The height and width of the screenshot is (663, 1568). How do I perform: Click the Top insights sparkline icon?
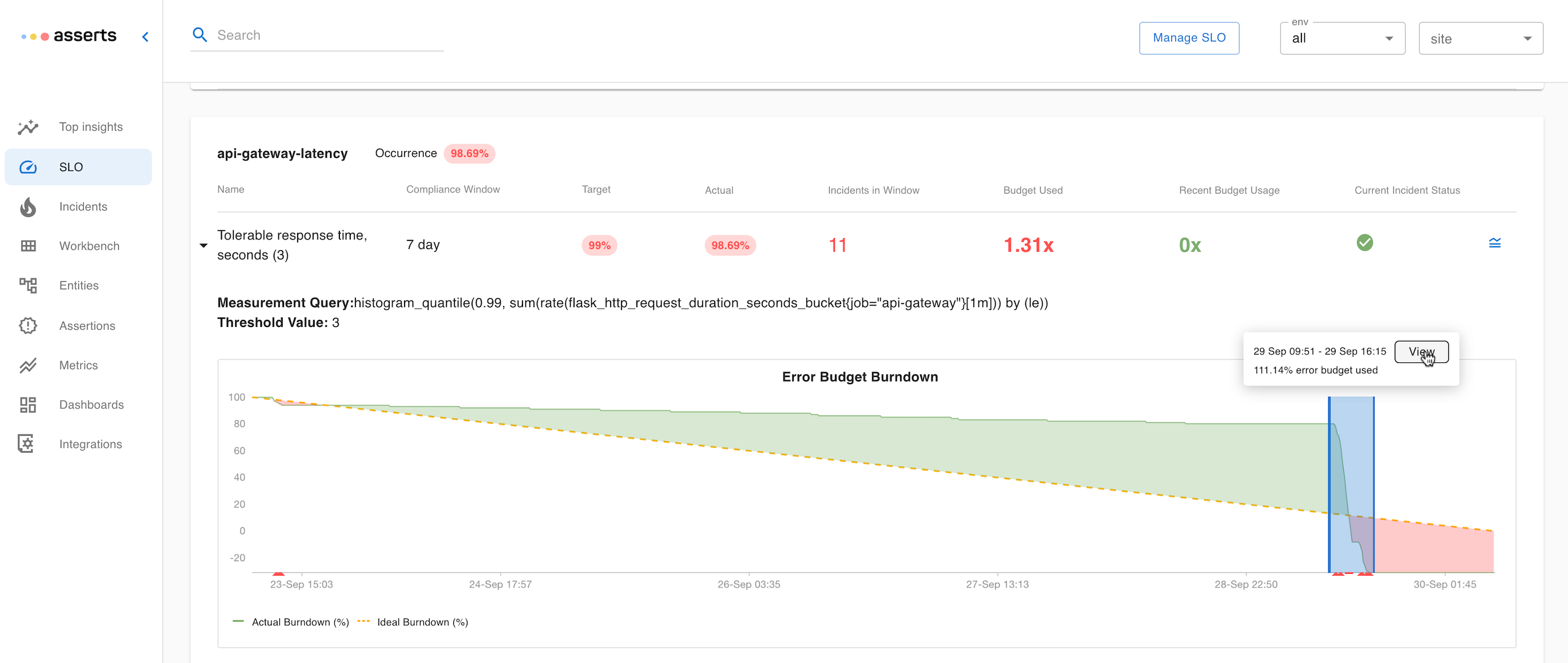point(28,127)
